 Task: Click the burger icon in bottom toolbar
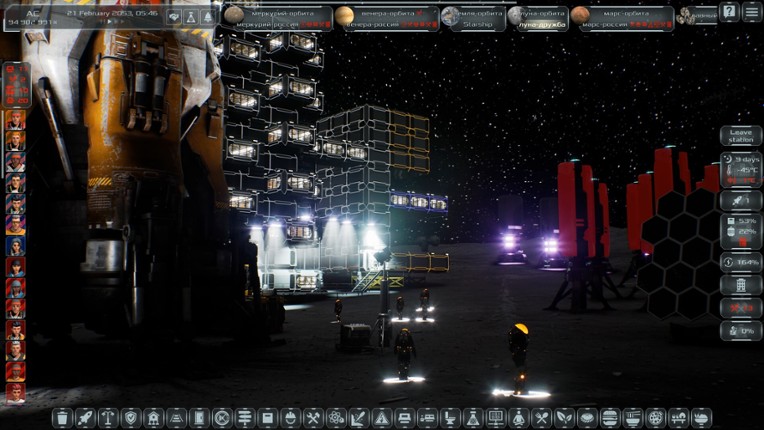[610, 417]
